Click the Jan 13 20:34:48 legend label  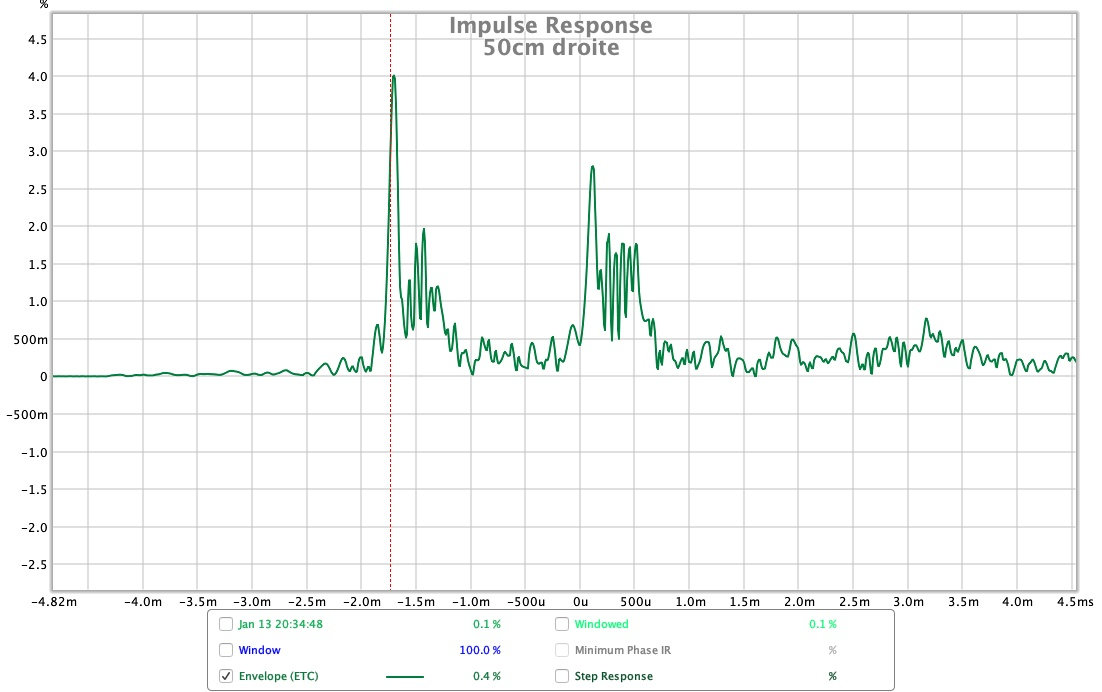tap(280, 624)
